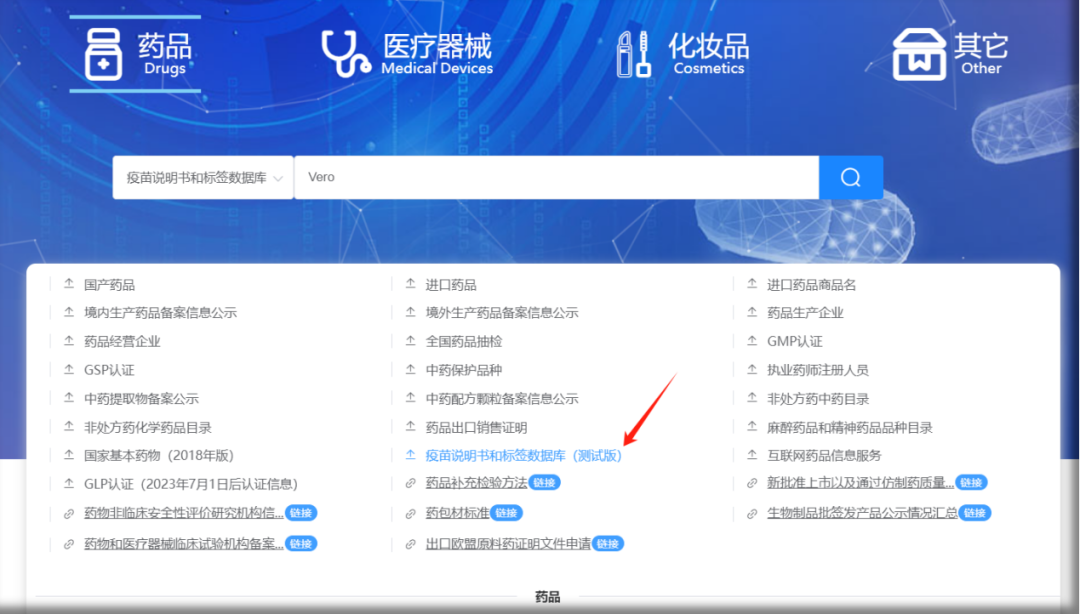Click the Other shop icon
1080x614 pixels.
[x=918, y=53]
